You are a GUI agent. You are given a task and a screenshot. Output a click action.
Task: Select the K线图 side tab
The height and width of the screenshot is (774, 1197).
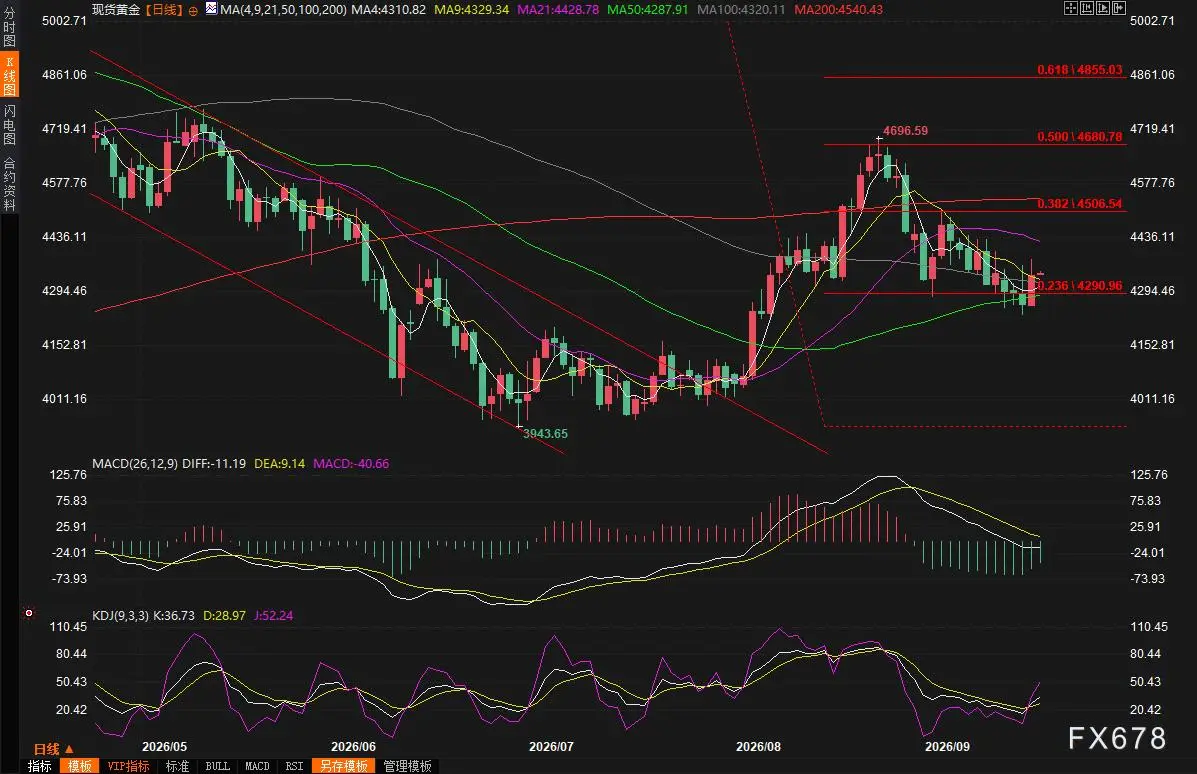click(9, 76)
